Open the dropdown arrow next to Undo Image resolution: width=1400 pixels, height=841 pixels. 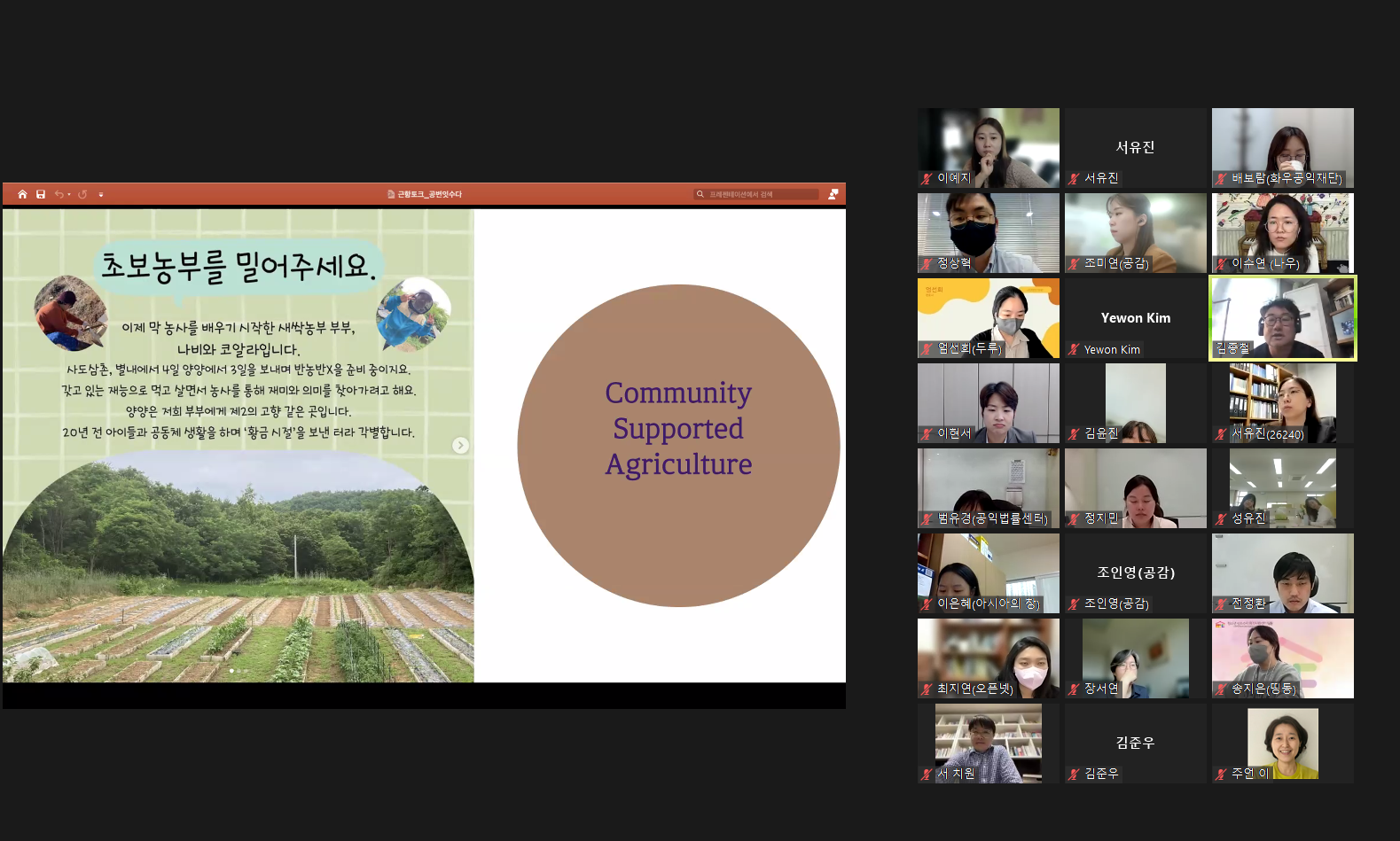coord(69,194)
